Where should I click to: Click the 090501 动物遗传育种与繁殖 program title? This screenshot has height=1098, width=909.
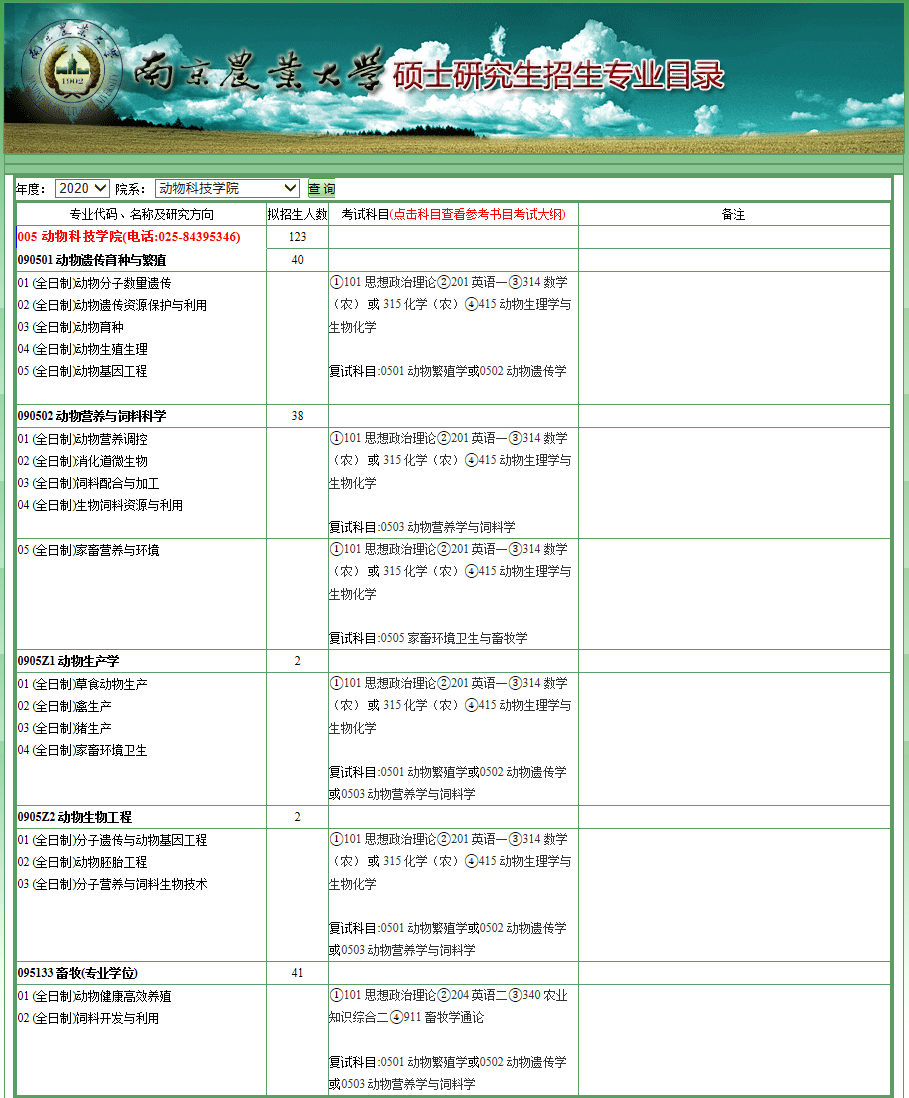pos(92,260)
